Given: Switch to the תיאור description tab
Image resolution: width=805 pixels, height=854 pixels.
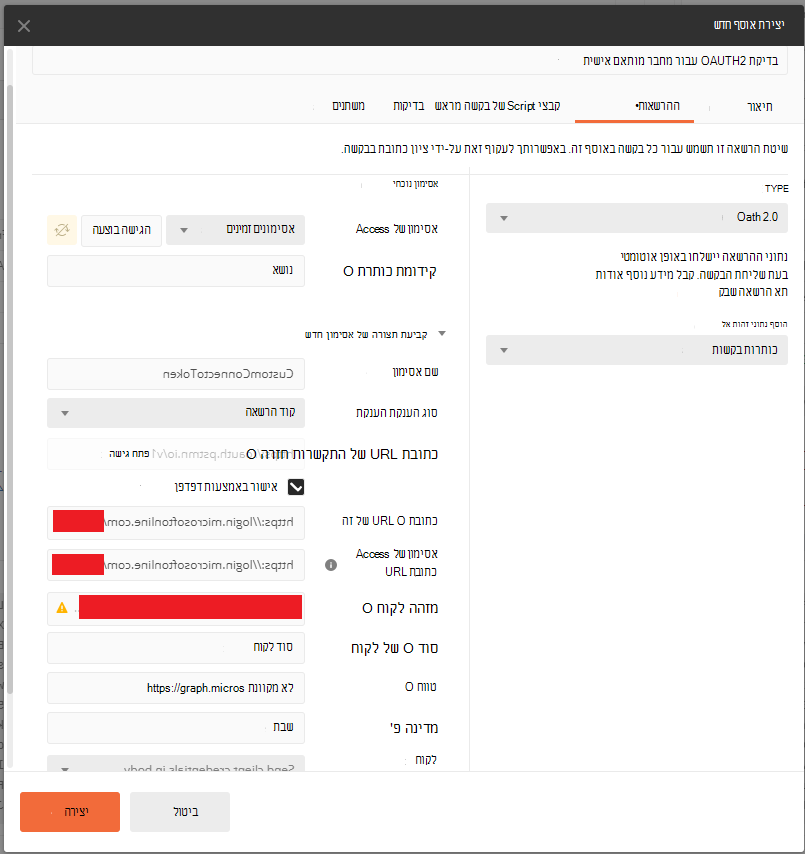Looking at the screenshot, I should coord(759,106).
